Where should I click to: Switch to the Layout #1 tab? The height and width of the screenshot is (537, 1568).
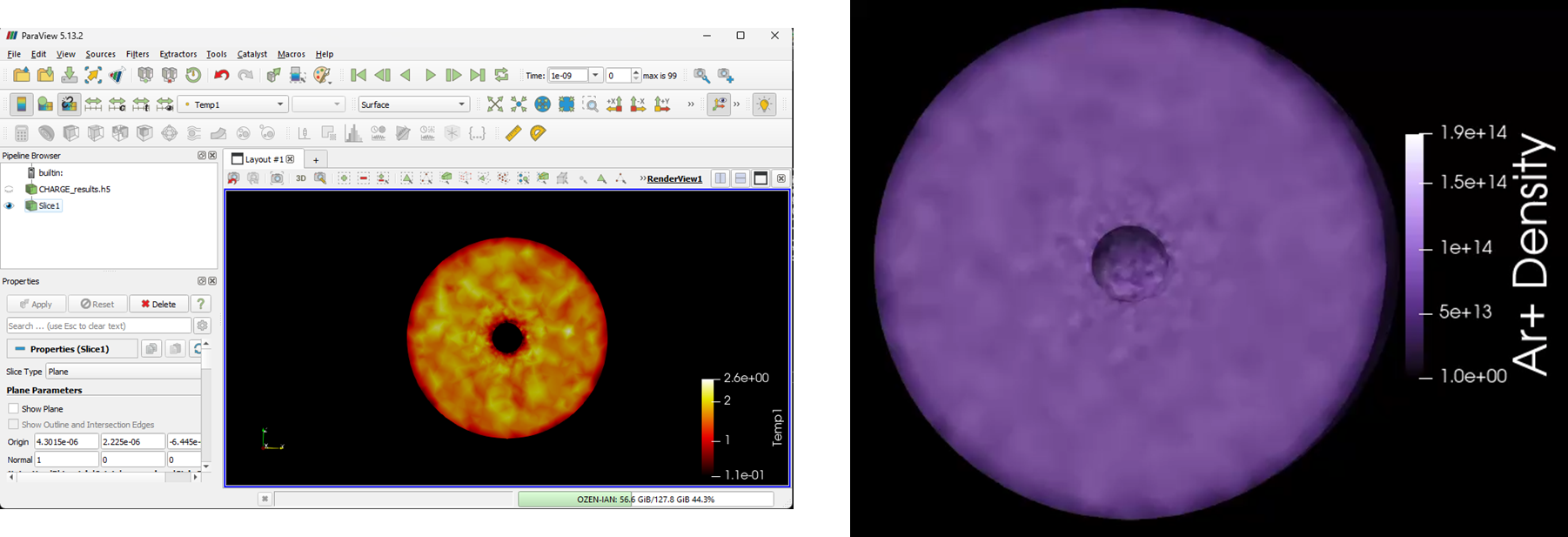click(x=263, y=159)
